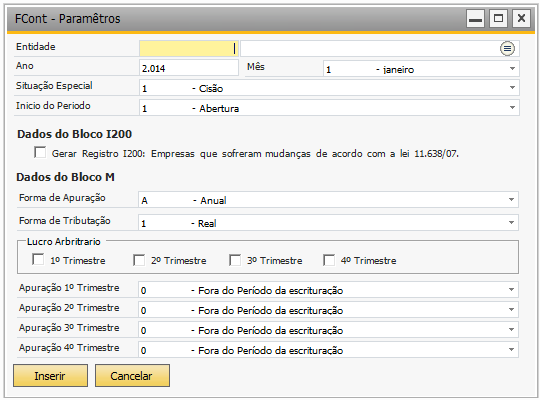Minimize the FCont Parâmetros window
Image resolution: width=540 pixels, height=400 pixels.
[x=475, y=18]
